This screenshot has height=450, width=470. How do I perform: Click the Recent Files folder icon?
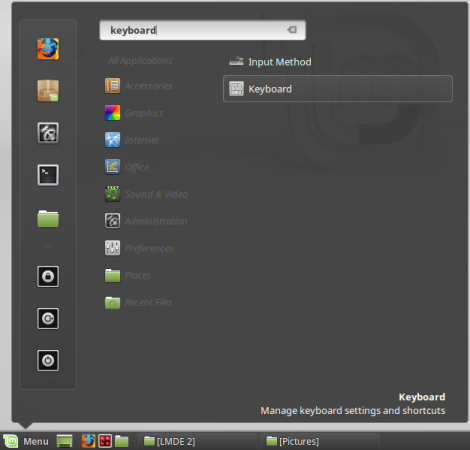(113, 303)
